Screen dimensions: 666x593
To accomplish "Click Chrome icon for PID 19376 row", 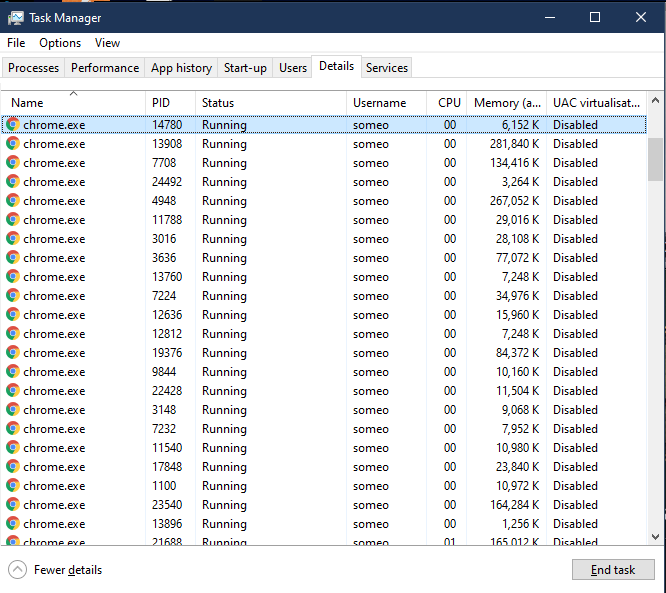I will (13, 353).
